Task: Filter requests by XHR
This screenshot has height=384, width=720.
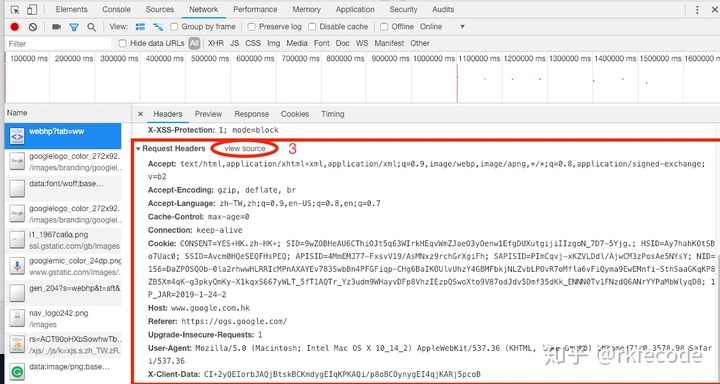Action: [216, 44]
